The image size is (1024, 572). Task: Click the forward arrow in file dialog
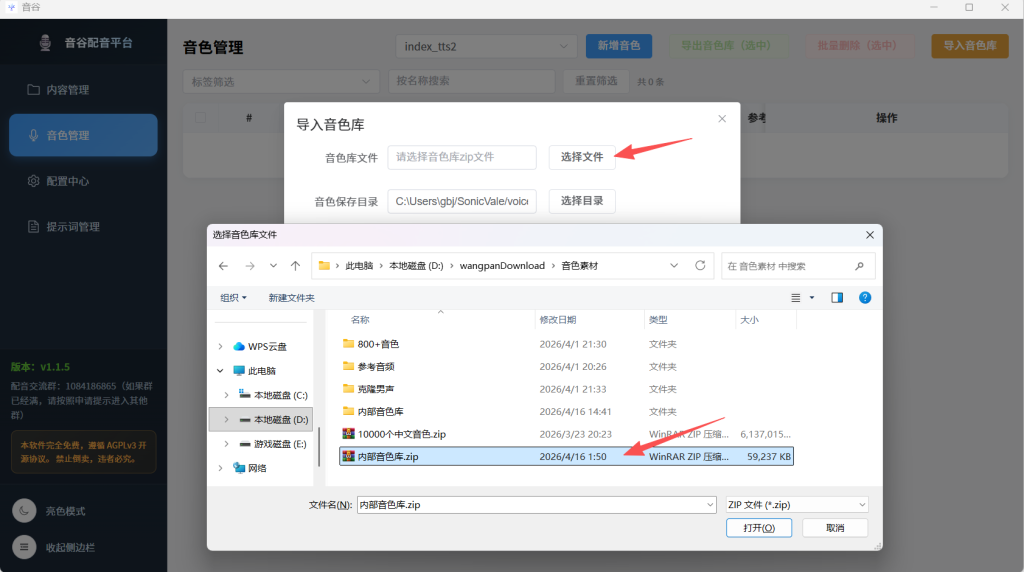[x=249, y=266]
